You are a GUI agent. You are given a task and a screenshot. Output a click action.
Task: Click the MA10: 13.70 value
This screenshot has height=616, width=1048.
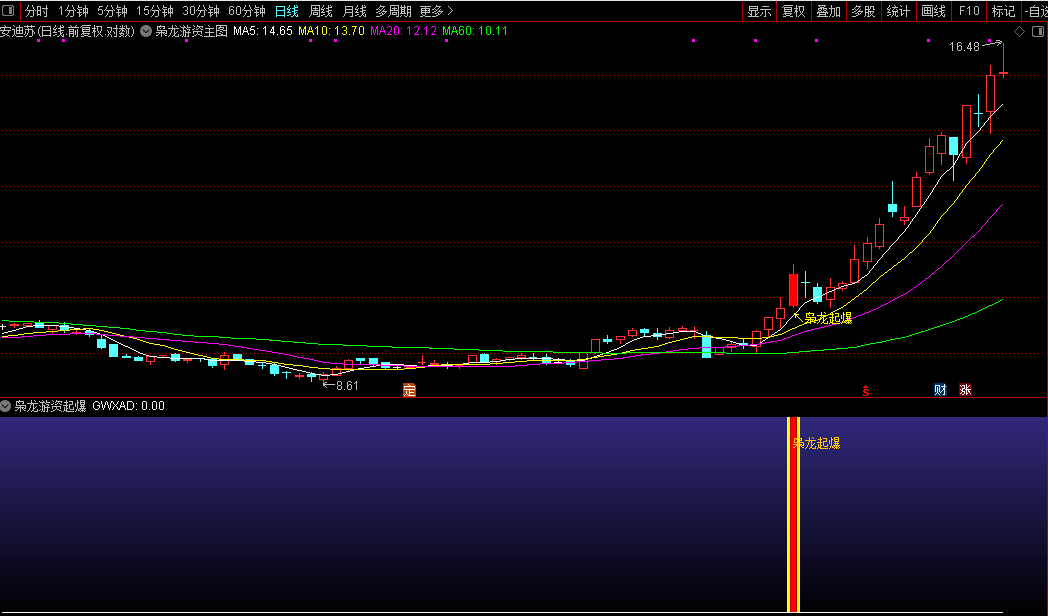[x=332, y=31]
